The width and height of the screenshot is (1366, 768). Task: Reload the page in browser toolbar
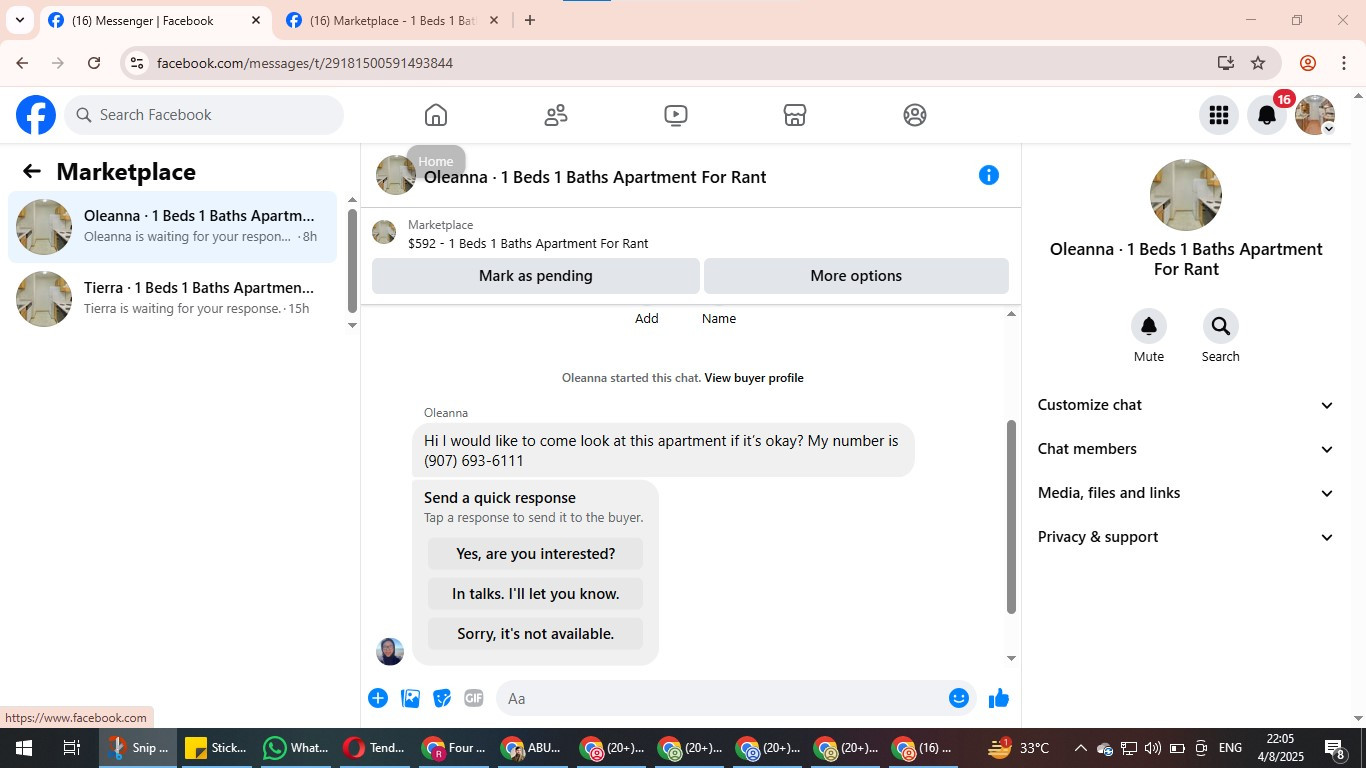point(94,63)
